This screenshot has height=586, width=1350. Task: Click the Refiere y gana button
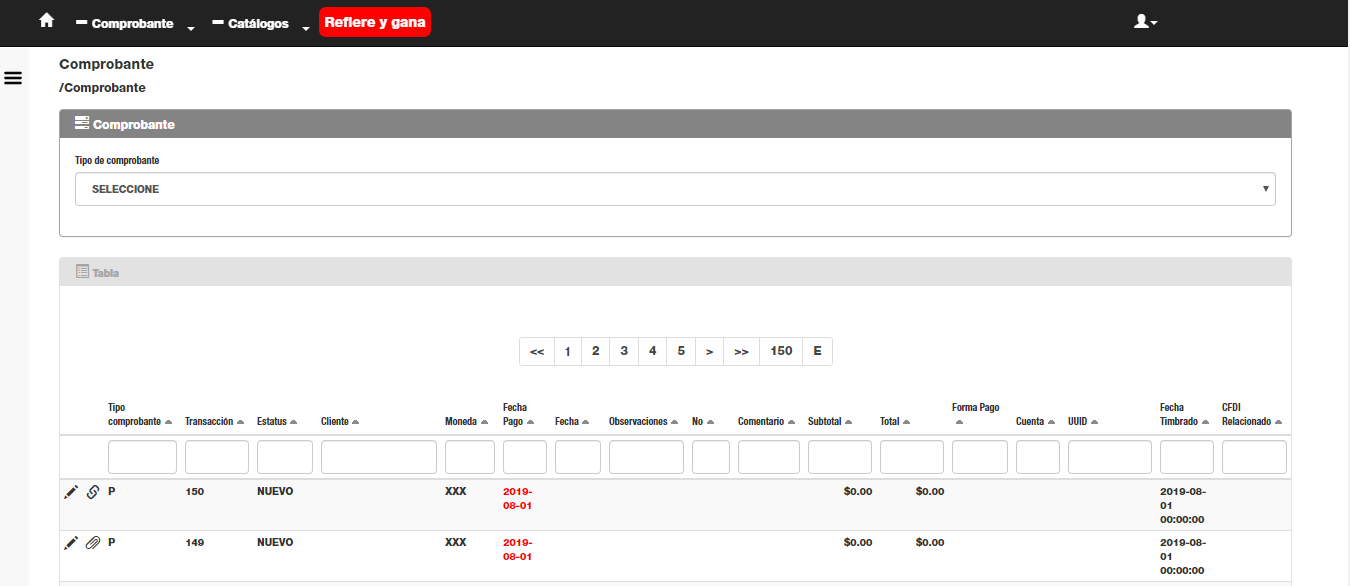point(375,22)
